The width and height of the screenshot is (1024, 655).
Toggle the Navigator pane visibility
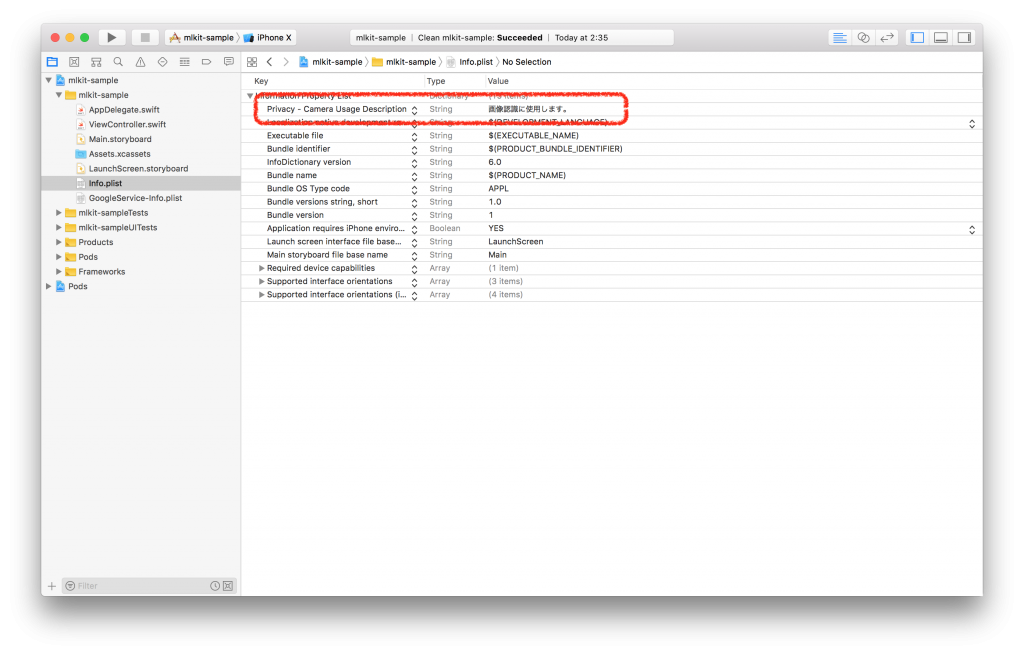pyautogui.click(x=918, y=38)
